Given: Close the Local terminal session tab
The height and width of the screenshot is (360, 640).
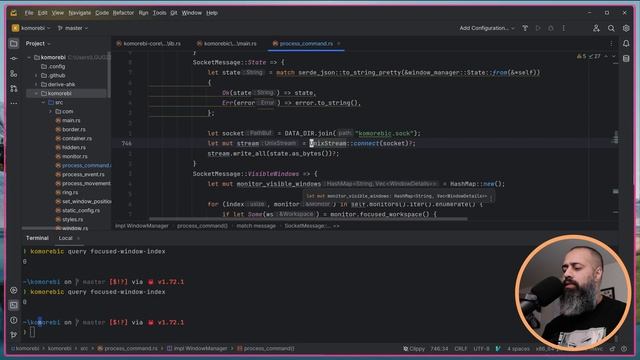Looking at the screenshot, I should pos(78,238).
